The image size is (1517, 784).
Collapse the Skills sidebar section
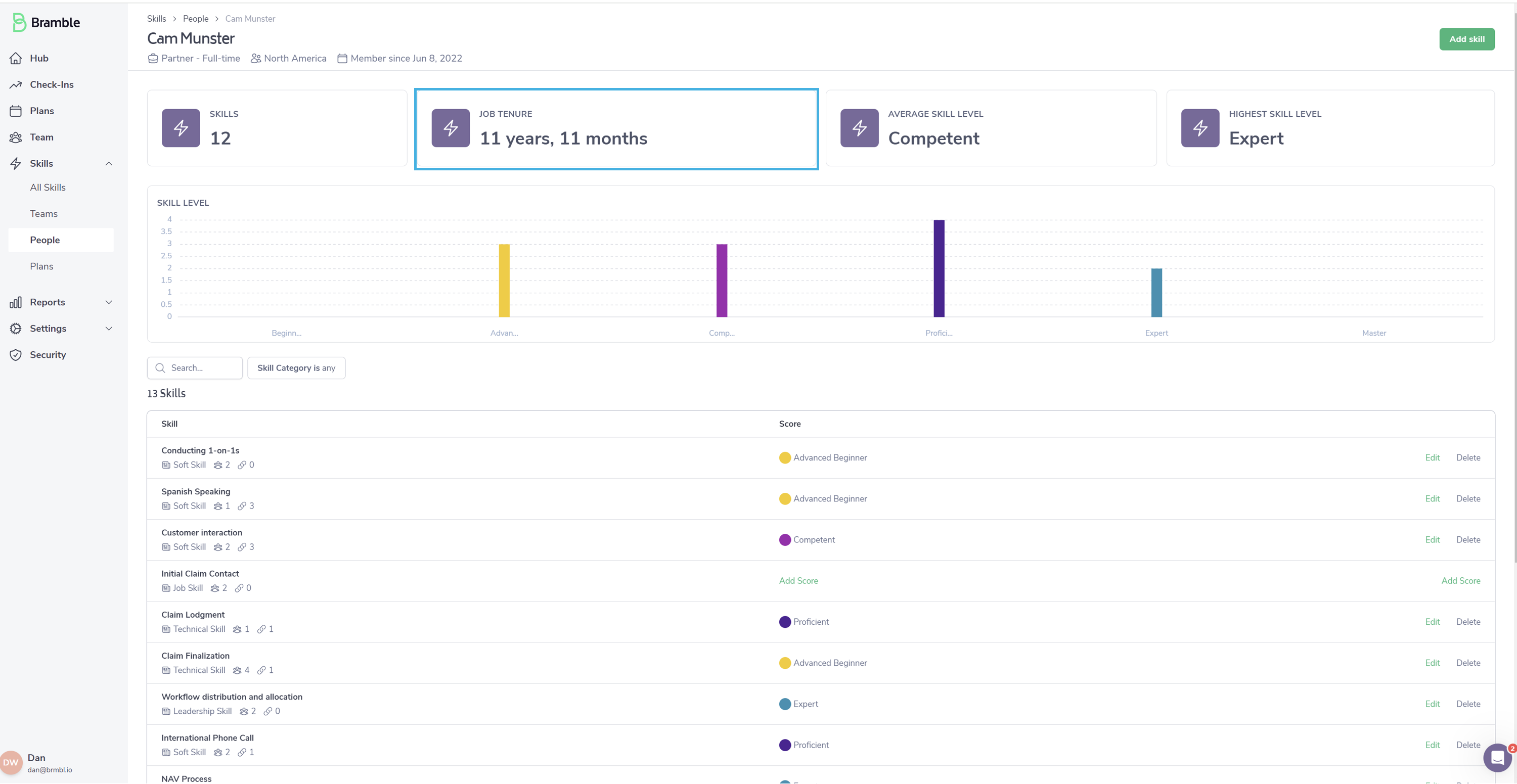tap(109, 164)
